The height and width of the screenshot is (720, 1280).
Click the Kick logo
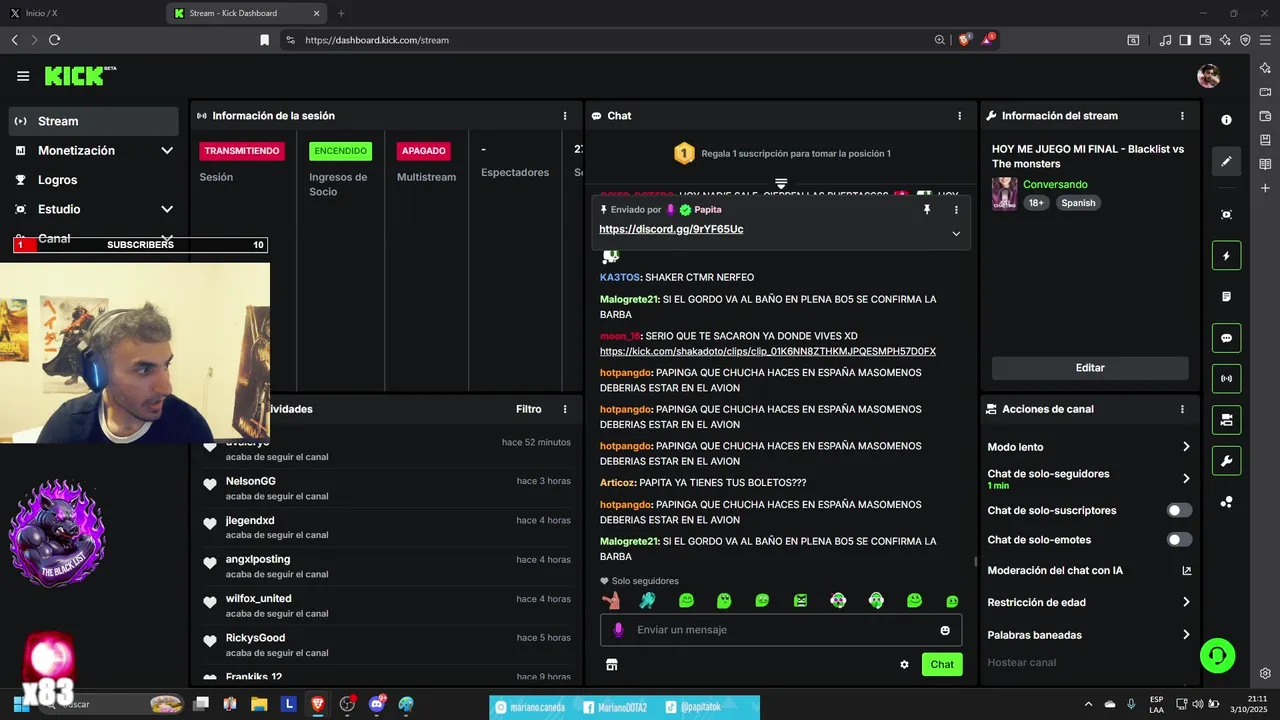pyautogui.click(x=80, y=76)
